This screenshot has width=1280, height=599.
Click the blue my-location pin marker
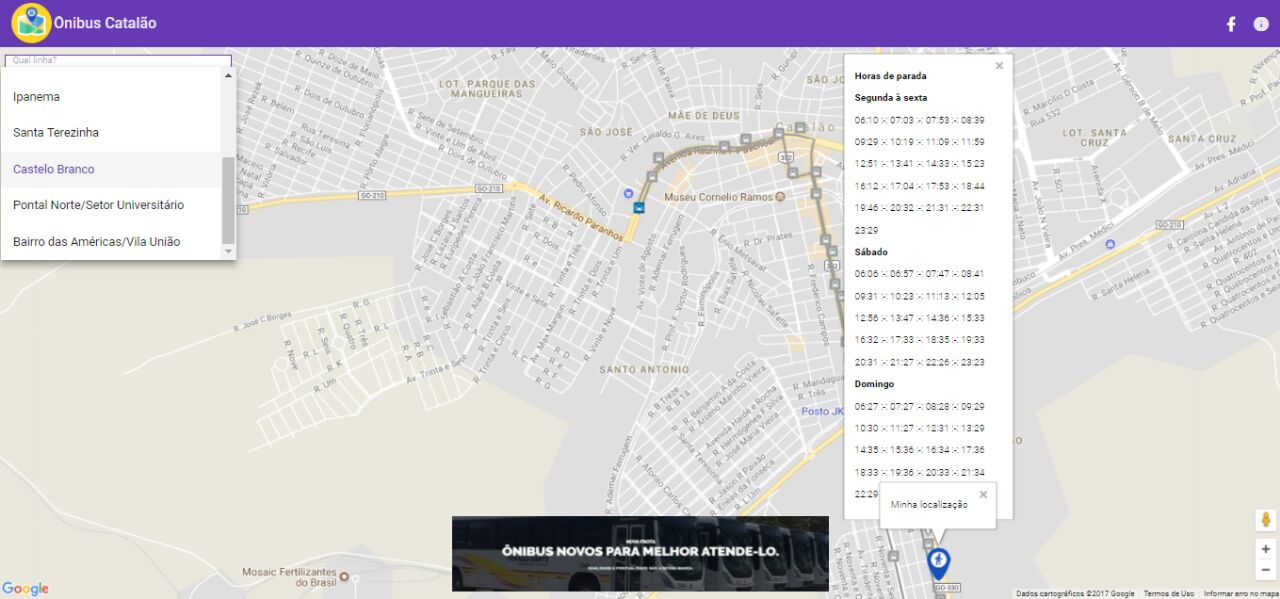(x=938, y=563)
